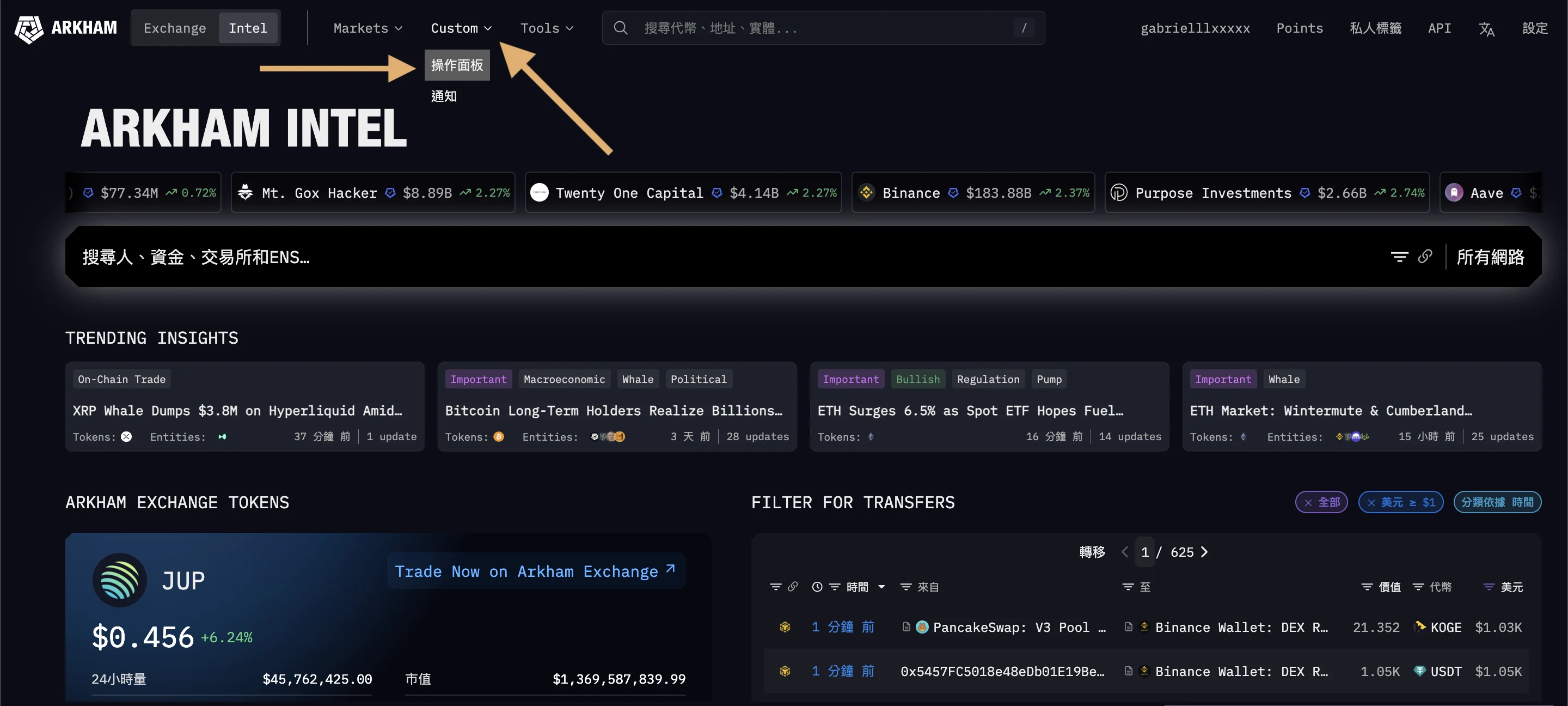Click the filter icon next to 代幣 column
The width and height of the screenshot is (1568, 706).
coord(1418,587)
